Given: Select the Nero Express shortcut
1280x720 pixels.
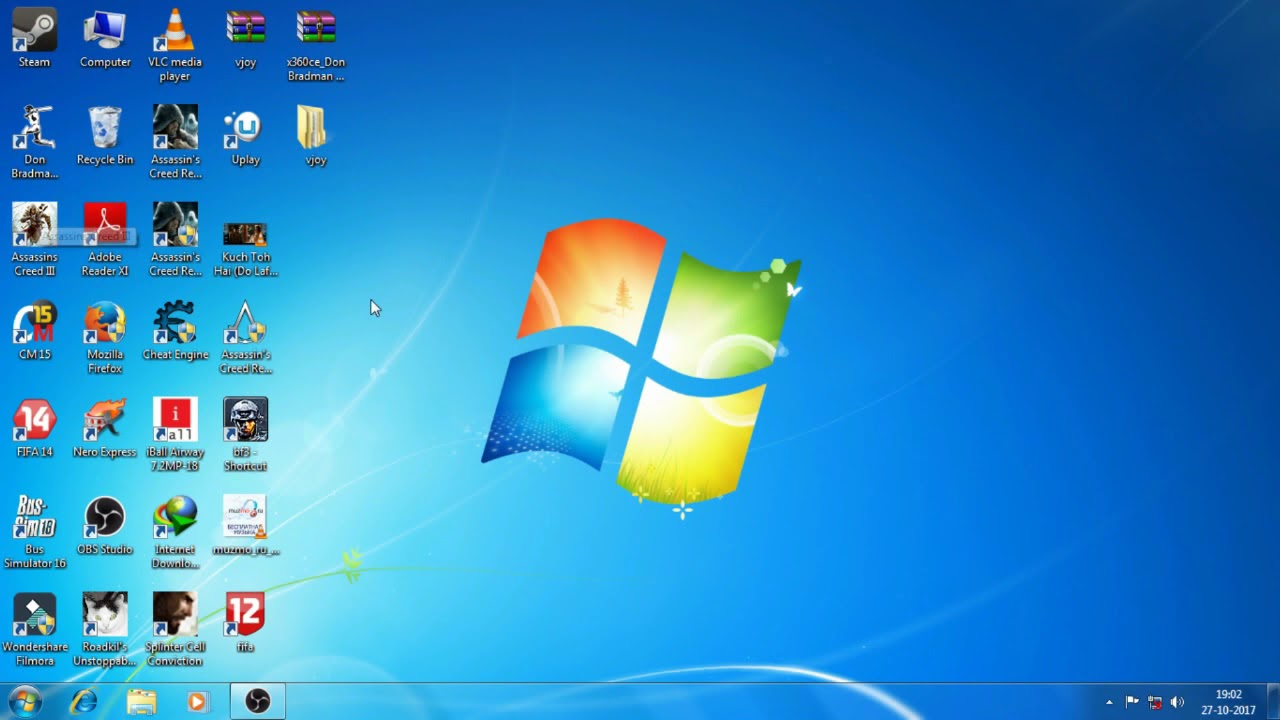Looking at the screenshot, I should click(105, 428).
